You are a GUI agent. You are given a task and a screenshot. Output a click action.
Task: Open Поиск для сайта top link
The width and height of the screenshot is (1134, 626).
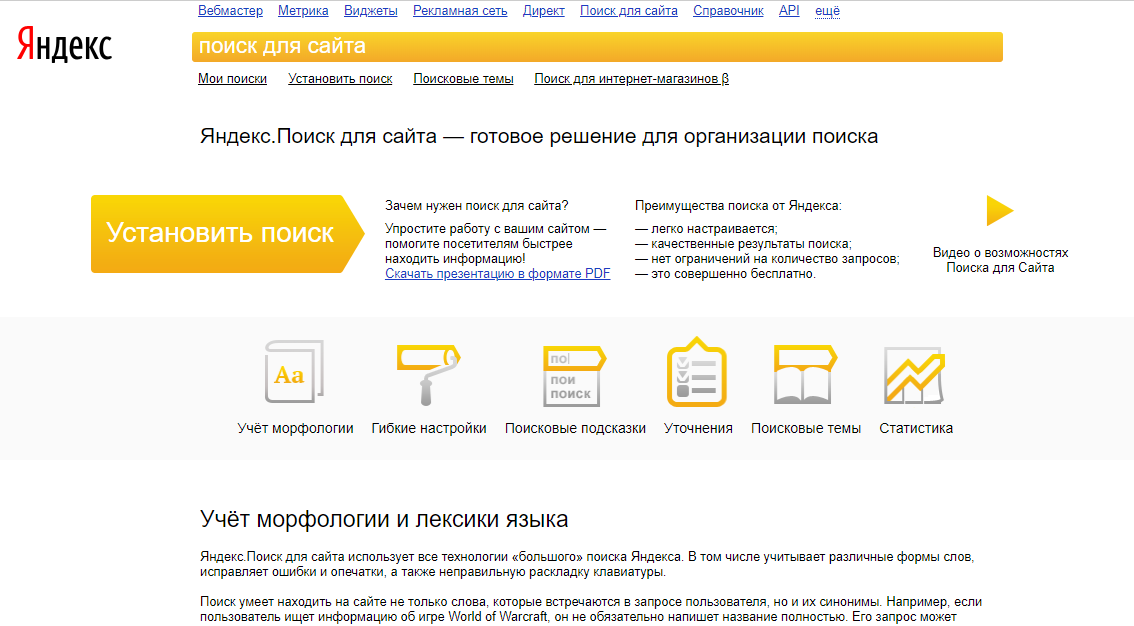628,11
